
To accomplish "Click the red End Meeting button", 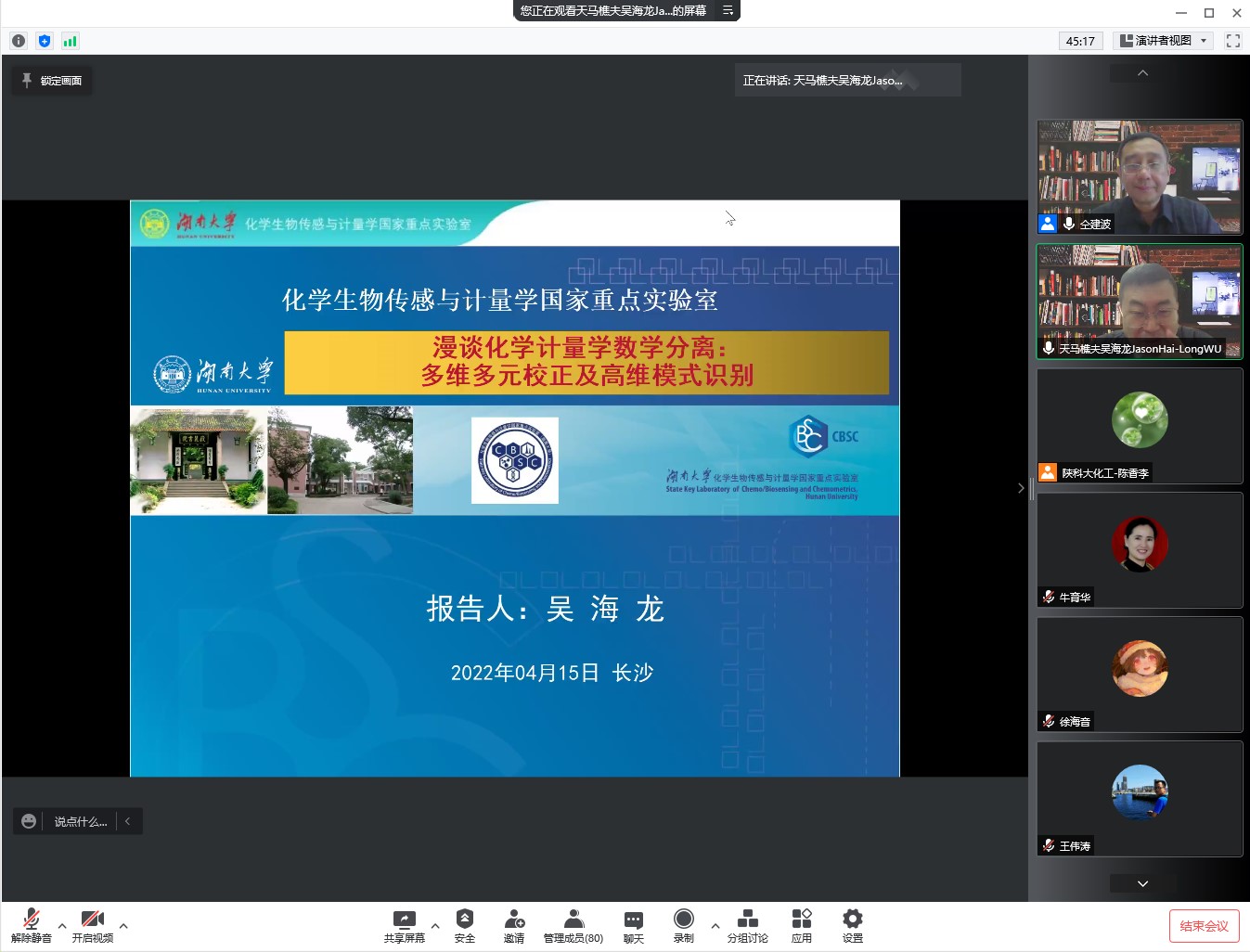I will coord(1204,926).
